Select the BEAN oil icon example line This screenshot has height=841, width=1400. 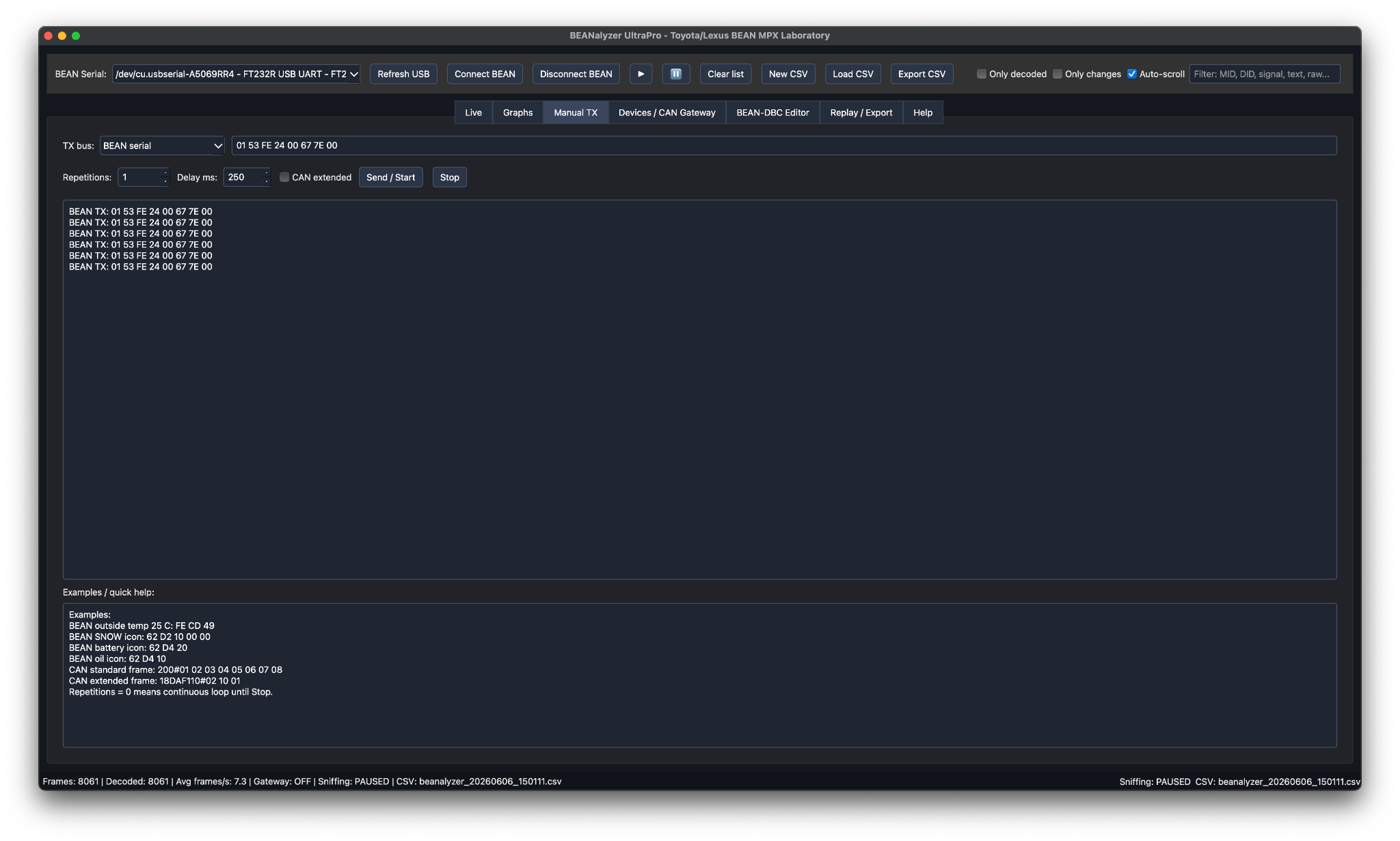tap(117, 659)
